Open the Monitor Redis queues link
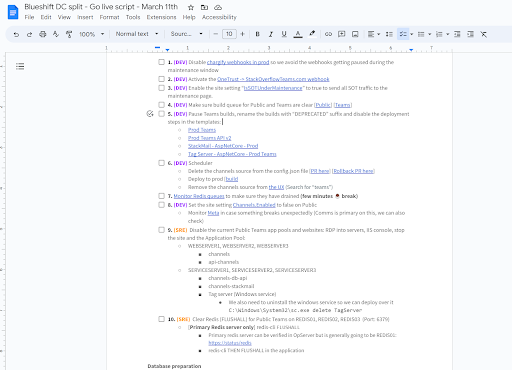Viewport: 512px width, 370px height. 199,196
